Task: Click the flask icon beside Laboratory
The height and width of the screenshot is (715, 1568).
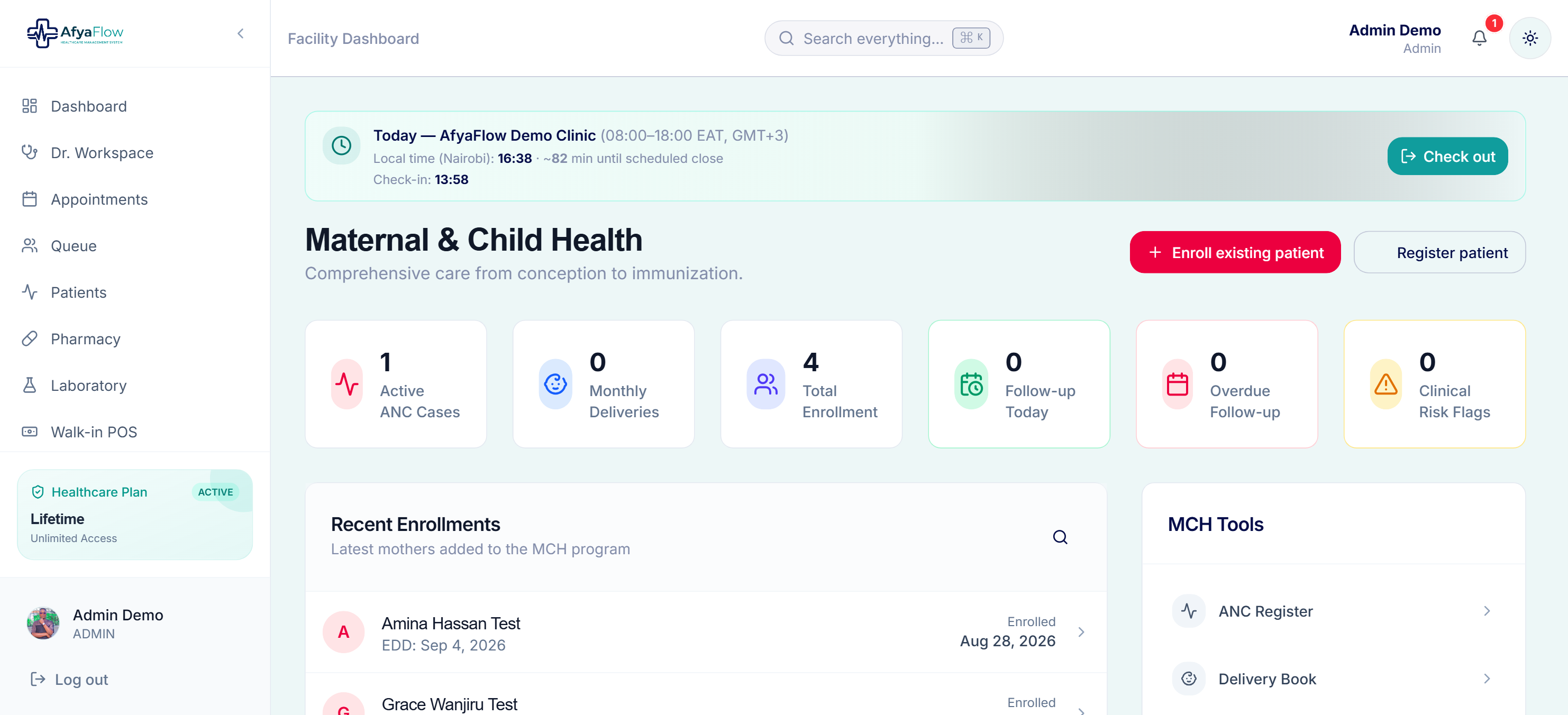Action: click(29, 385)
